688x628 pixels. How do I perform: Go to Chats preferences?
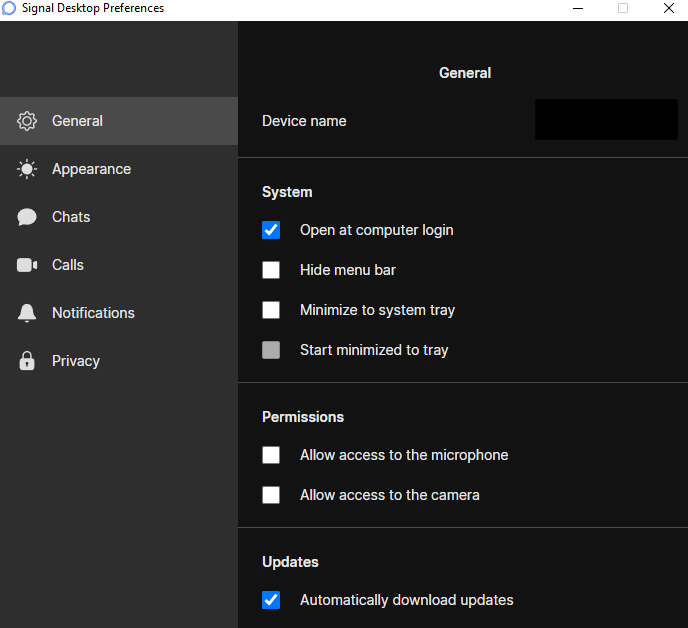119,217
